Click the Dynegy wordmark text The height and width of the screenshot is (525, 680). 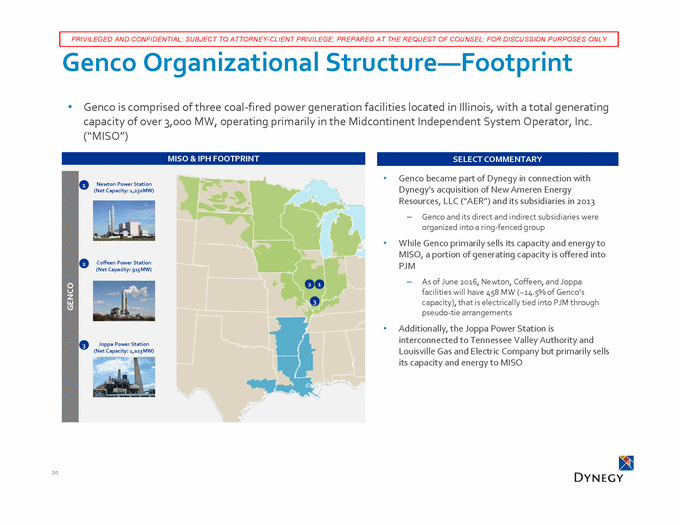(x=599, y=477)
